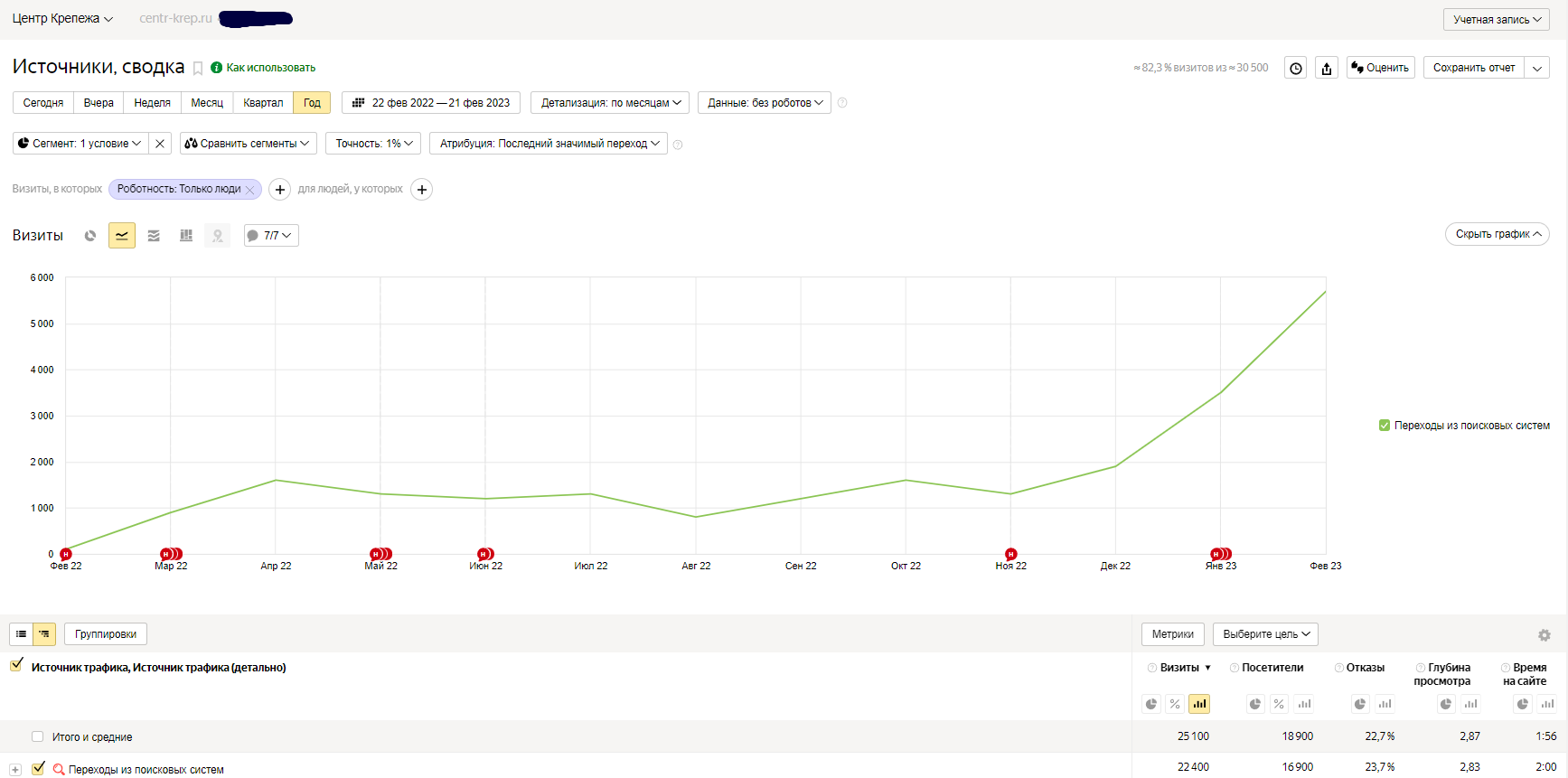Click the clock history icon
This screenshot has height=778, width=1568.
[x=1296, y=68]
